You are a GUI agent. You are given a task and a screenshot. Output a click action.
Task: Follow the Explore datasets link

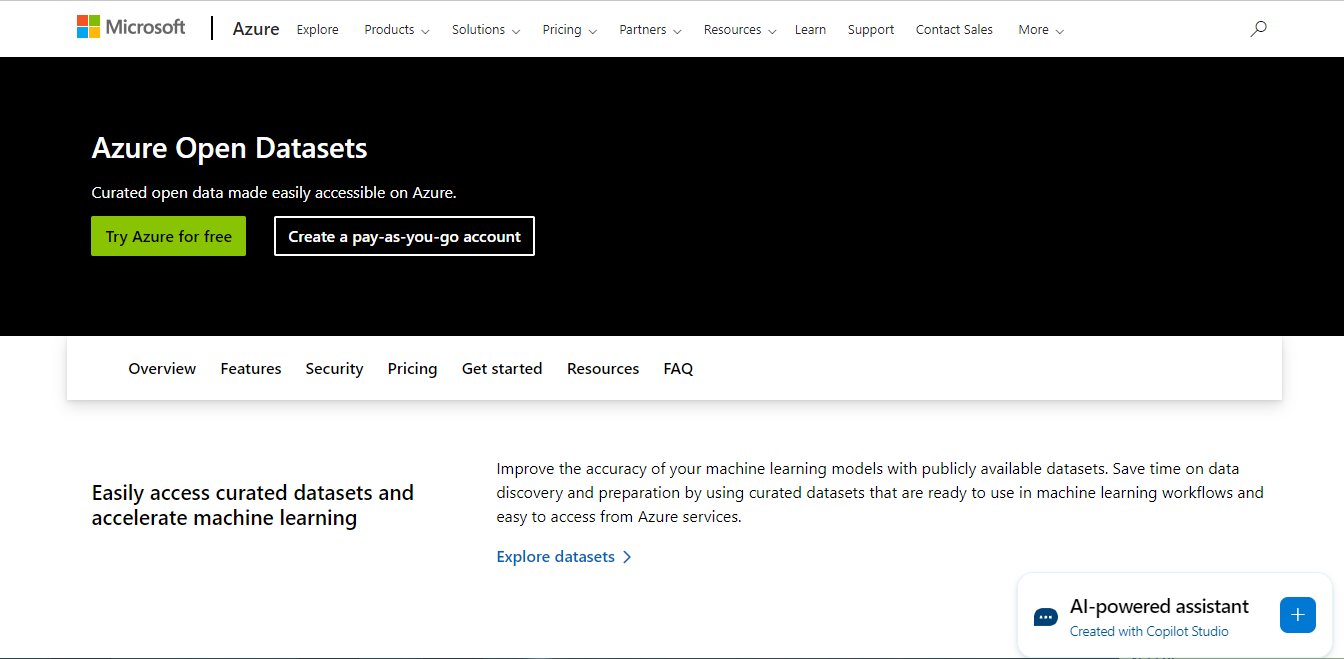555,557
